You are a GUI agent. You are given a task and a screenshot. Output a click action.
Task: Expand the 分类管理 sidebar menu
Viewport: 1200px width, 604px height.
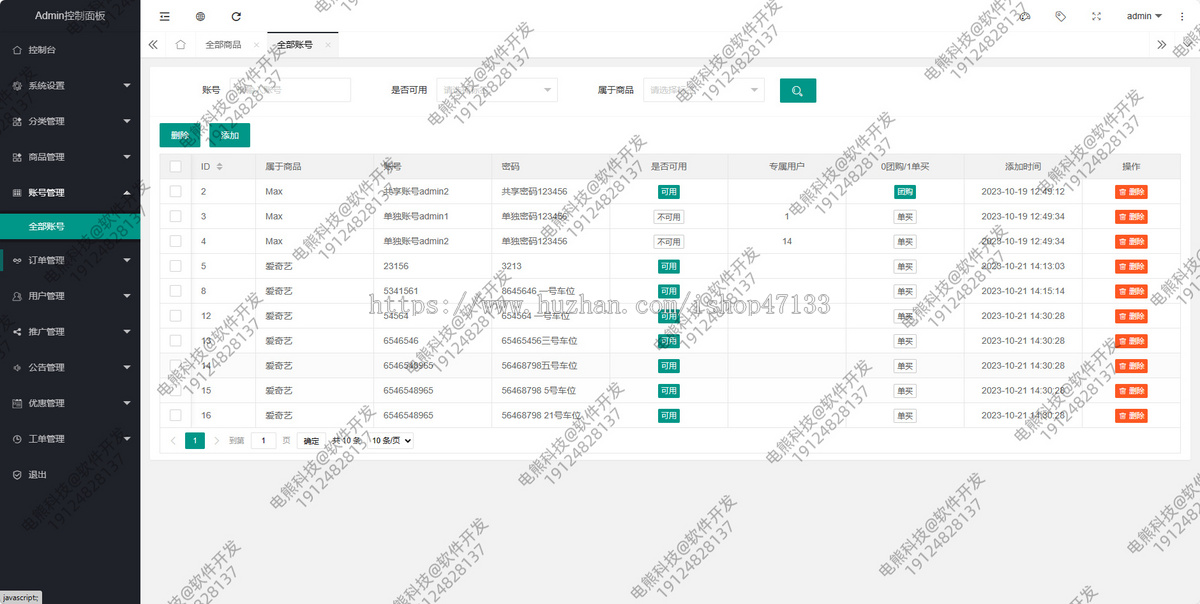pos(70,121)
